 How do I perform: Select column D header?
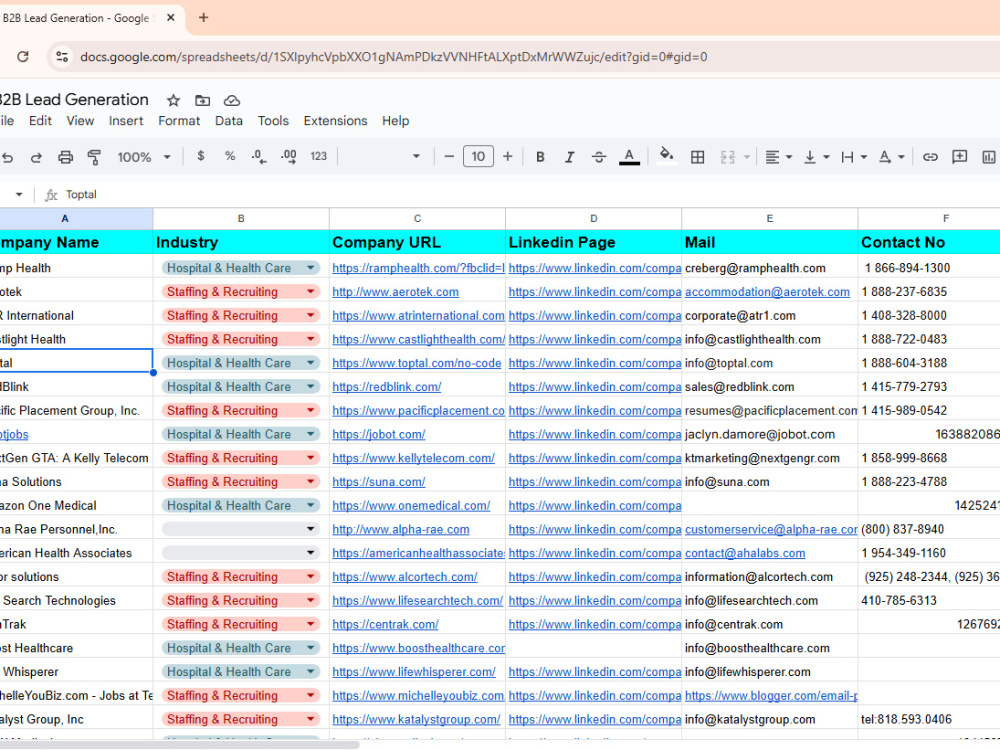[593, 218]
